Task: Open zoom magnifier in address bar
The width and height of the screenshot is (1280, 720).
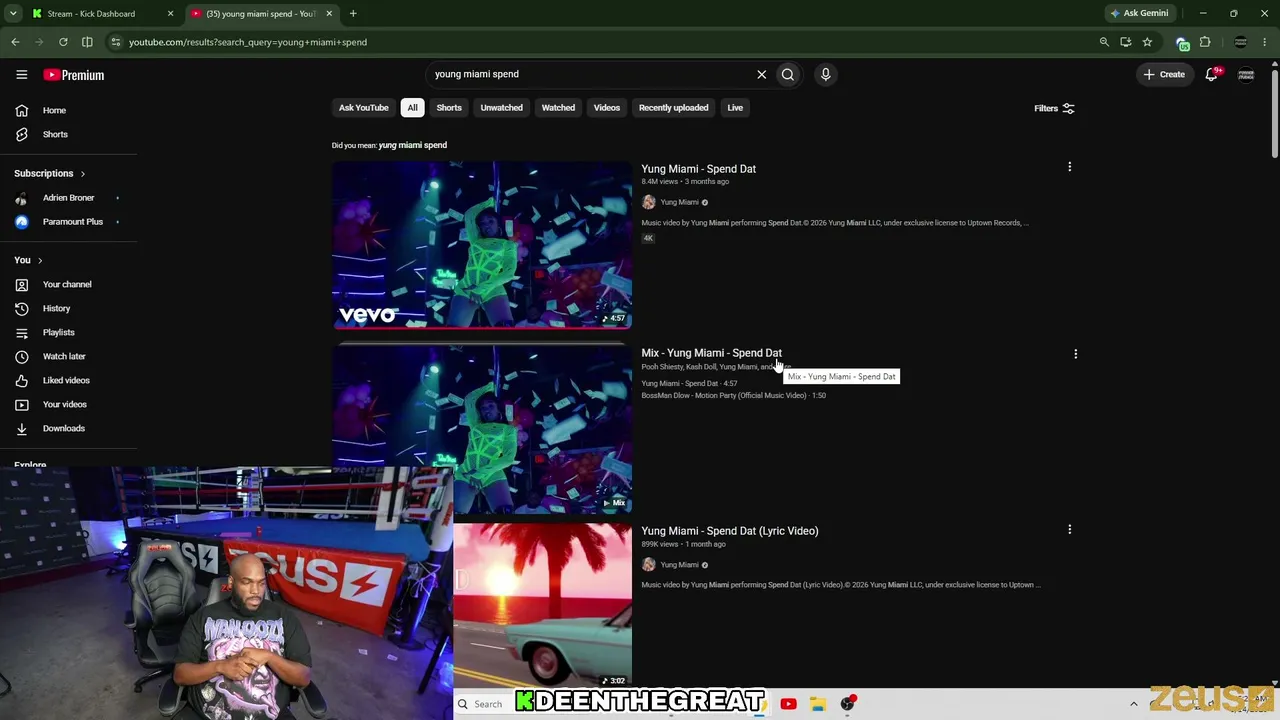Action: [x=1104, y=42]
